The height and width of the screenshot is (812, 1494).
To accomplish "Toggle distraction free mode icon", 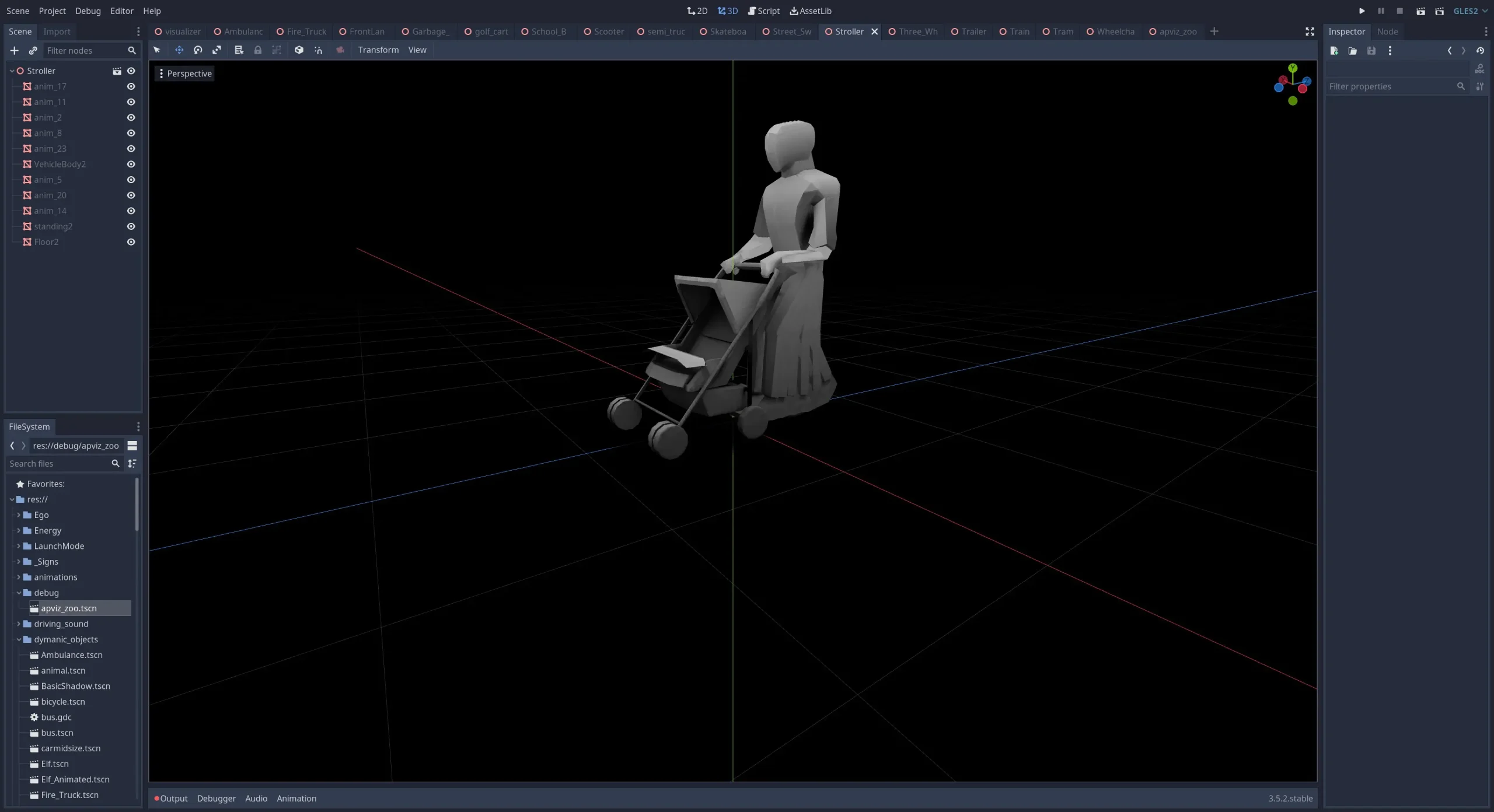I will pyautogui.click(x=1310, y=32).
